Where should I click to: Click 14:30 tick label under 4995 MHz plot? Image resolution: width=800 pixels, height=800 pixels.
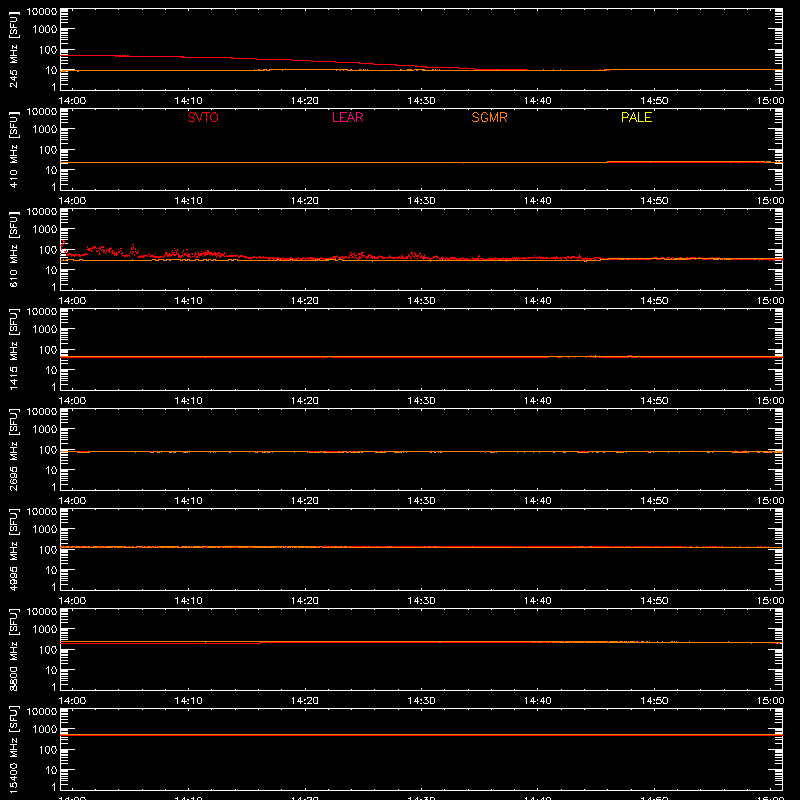click(421, 601)
